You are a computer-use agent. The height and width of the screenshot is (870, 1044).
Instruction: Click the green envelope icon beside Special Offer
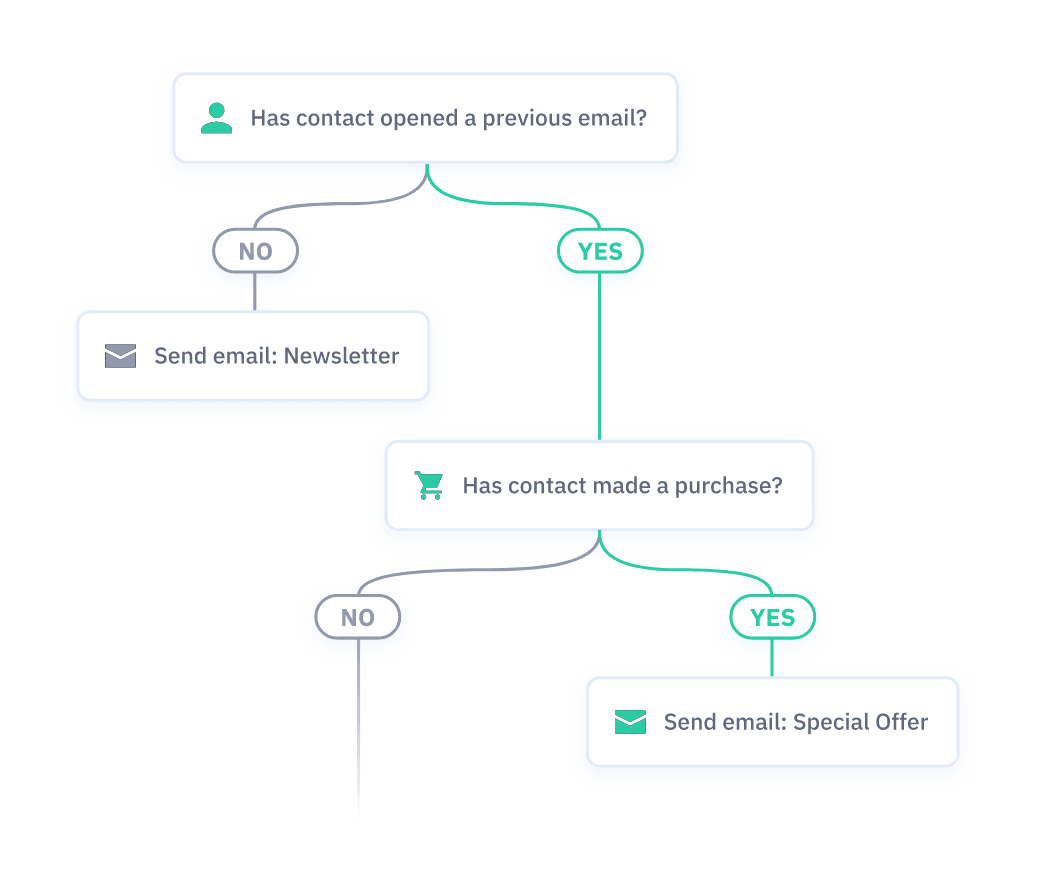(x=630, y=722)
